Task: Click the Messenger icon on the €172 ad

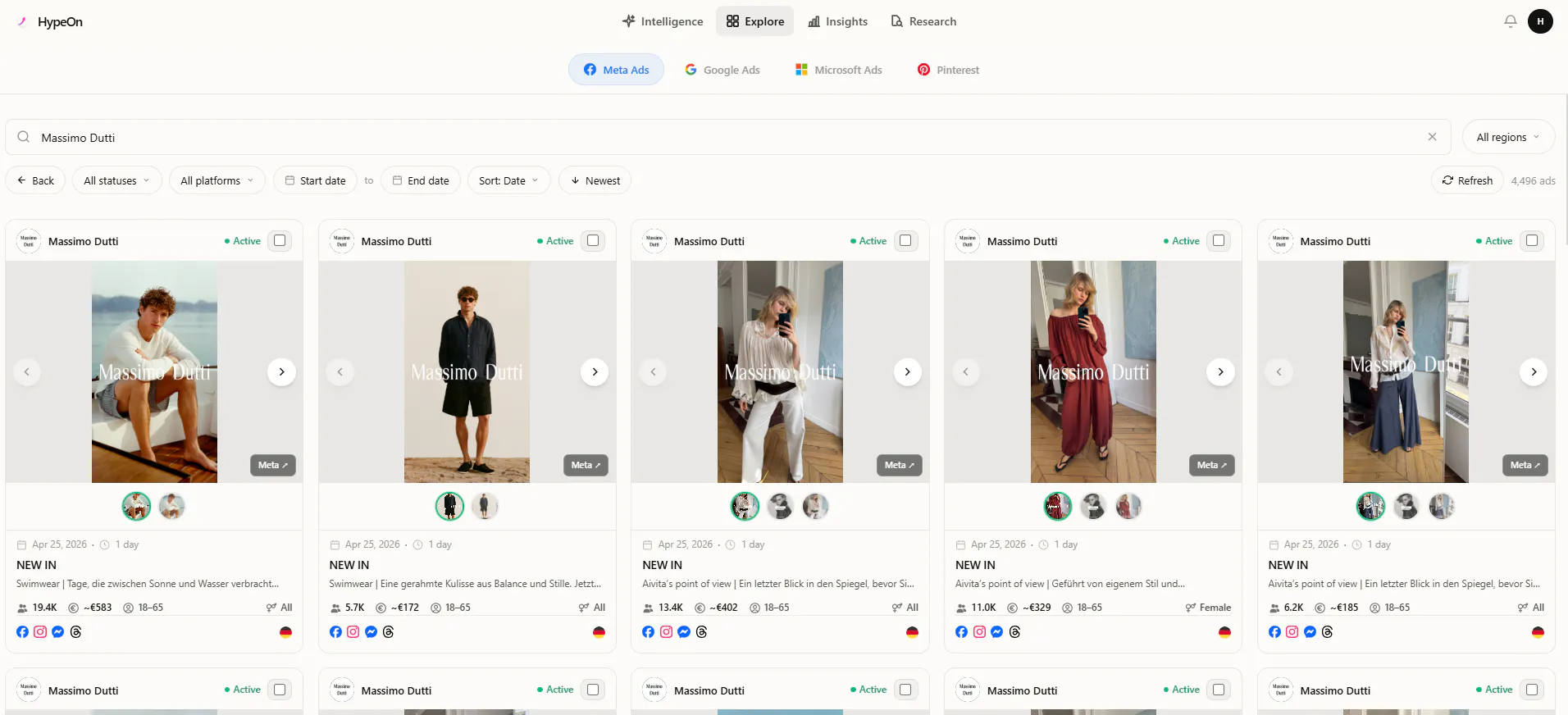Action: point(371,632)
